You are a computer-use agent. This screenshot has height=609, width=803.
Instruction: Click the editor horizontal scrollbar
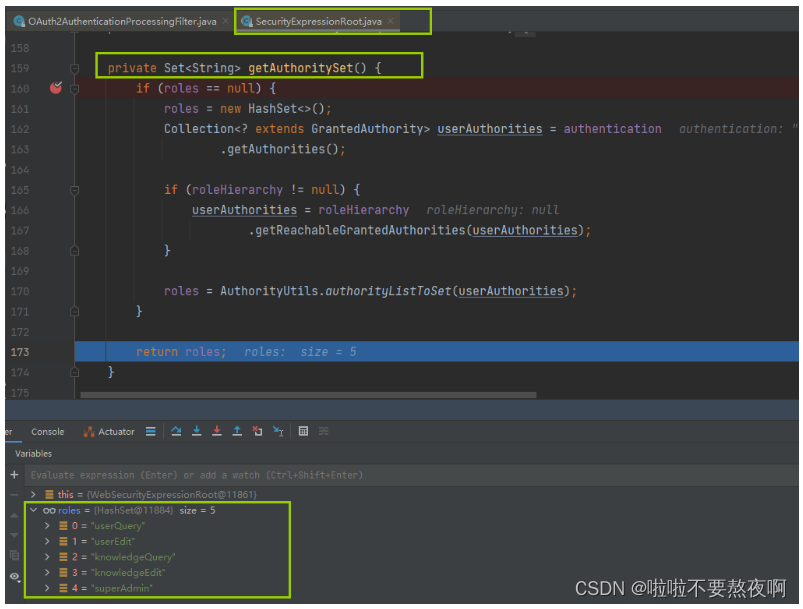click(308, 395)
